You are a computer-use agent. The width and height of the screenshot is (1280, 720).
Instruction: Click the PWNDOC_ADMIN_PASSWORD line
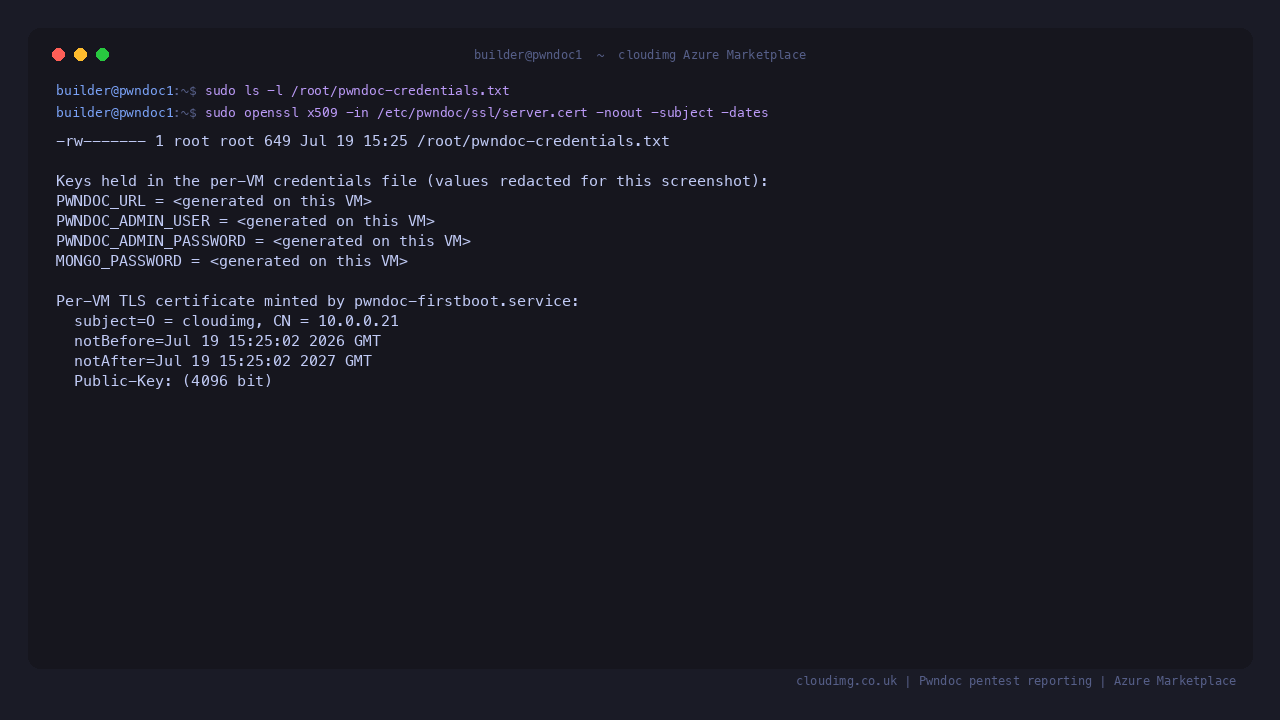click(x=263, y=241)
